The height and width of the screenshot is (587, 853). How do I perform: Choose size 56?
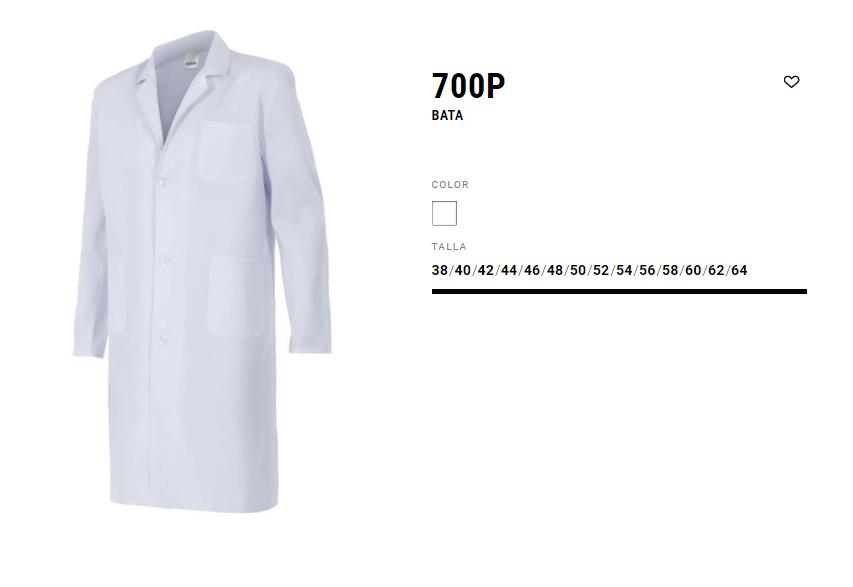click(x=647, y=270)
